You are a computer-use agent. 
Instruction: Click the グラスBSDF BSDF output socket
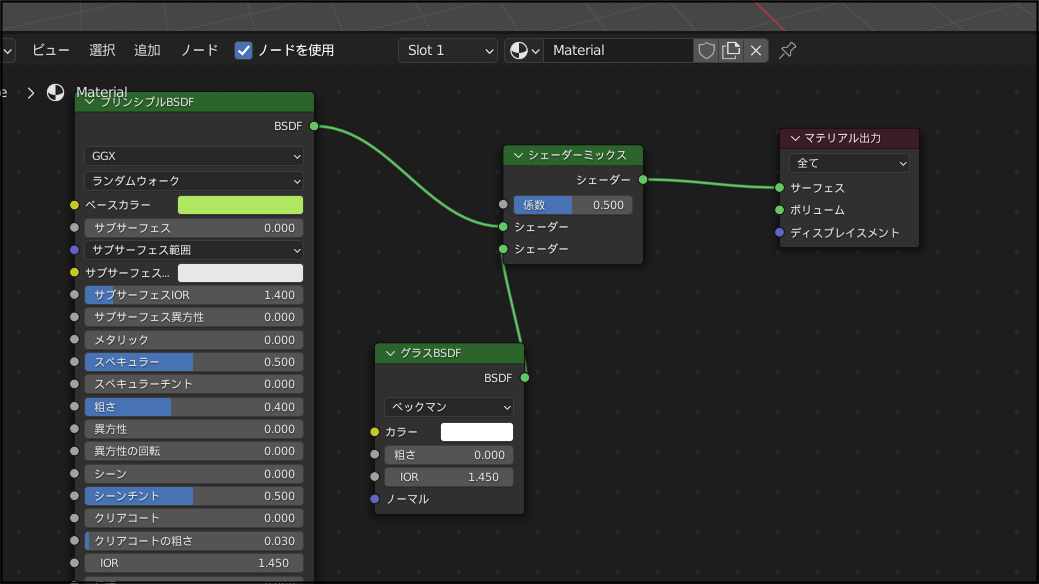coord(525,378)
